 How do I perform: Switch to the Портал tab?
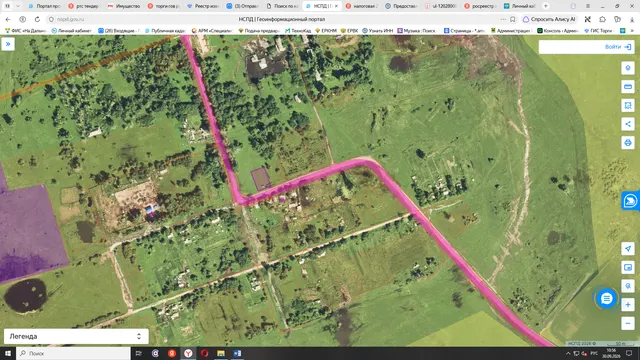[44, 6]
